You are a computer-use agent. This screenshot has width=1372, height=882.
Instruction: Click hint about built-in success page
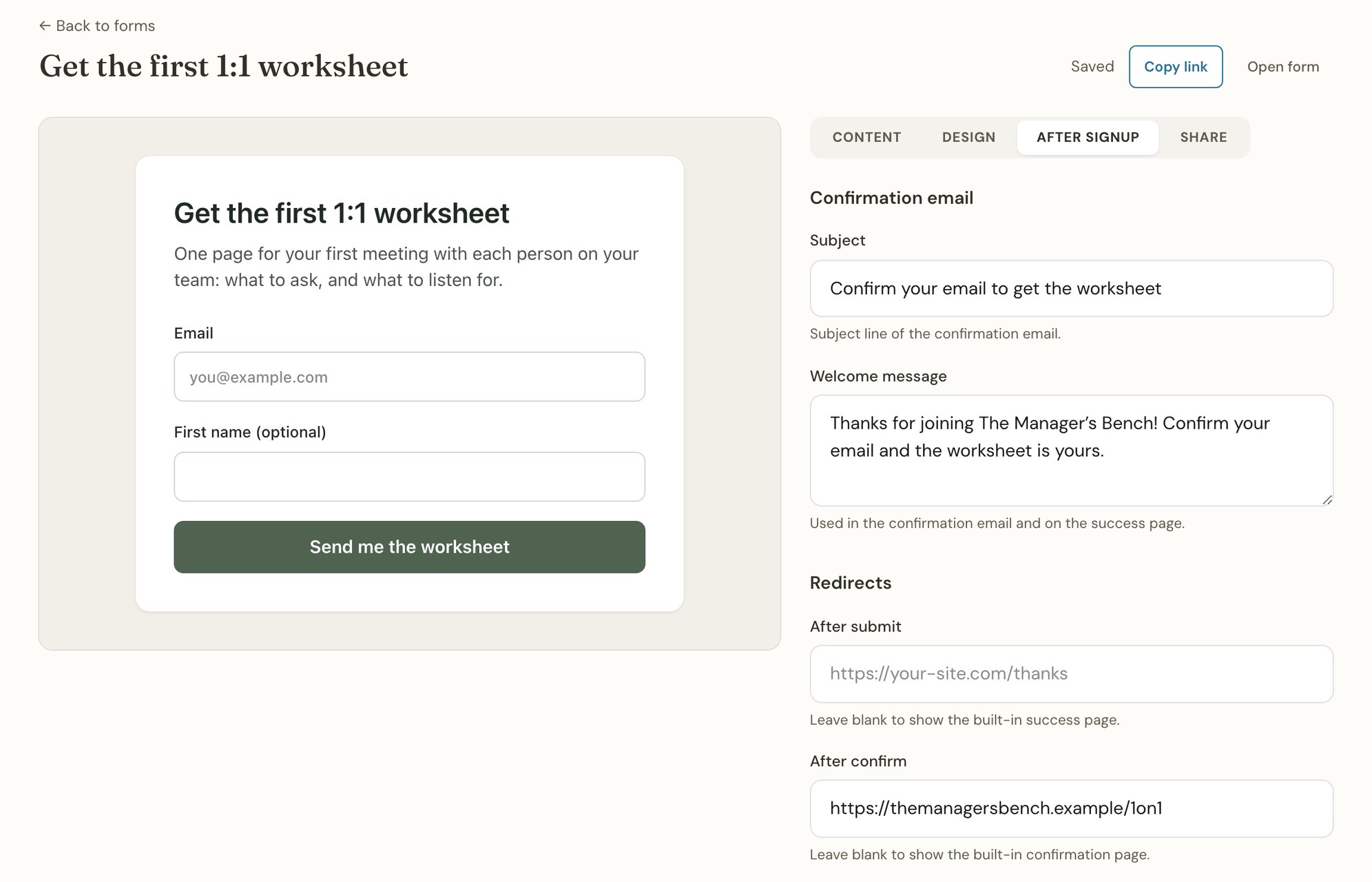coord(964,720)
